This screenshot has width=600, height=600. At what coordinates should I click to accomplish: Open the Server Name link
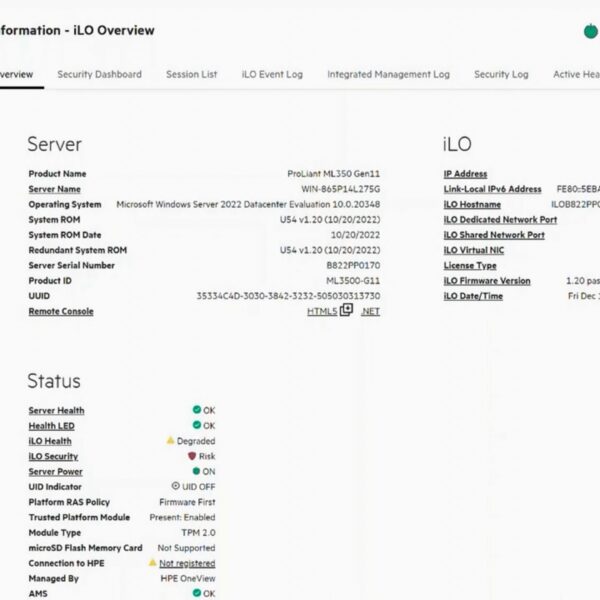54,189
